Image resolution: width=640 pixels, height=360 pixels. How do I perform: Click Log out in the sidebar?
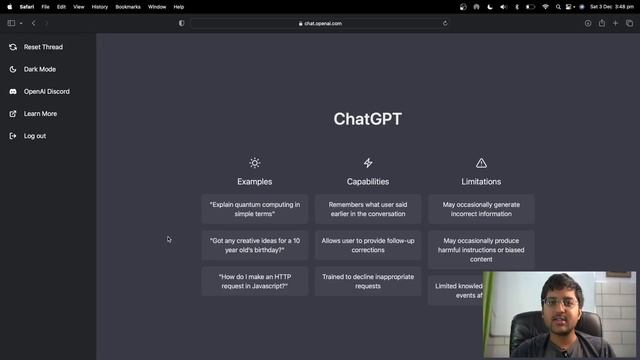(x=35, y=136)
